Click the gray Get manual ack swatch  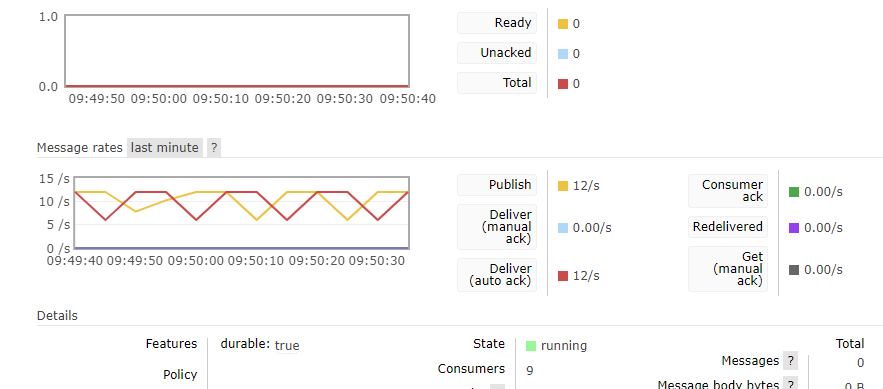794,270
